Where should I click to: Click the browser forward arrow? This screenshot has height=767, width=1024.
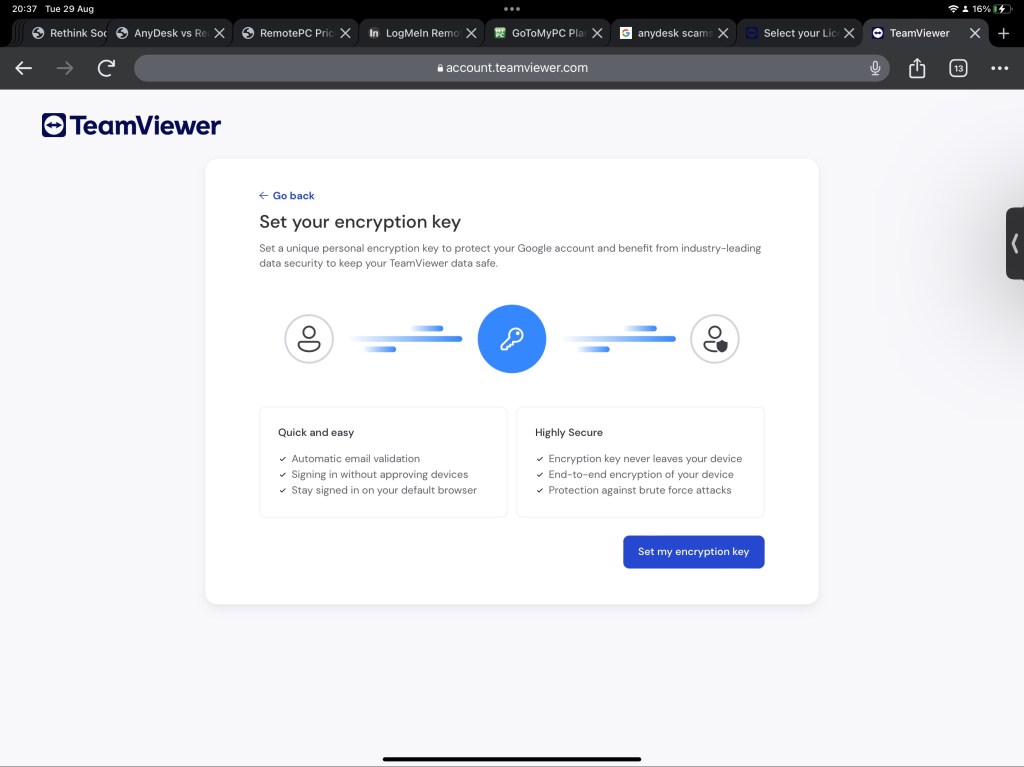(x=65, y=68)
